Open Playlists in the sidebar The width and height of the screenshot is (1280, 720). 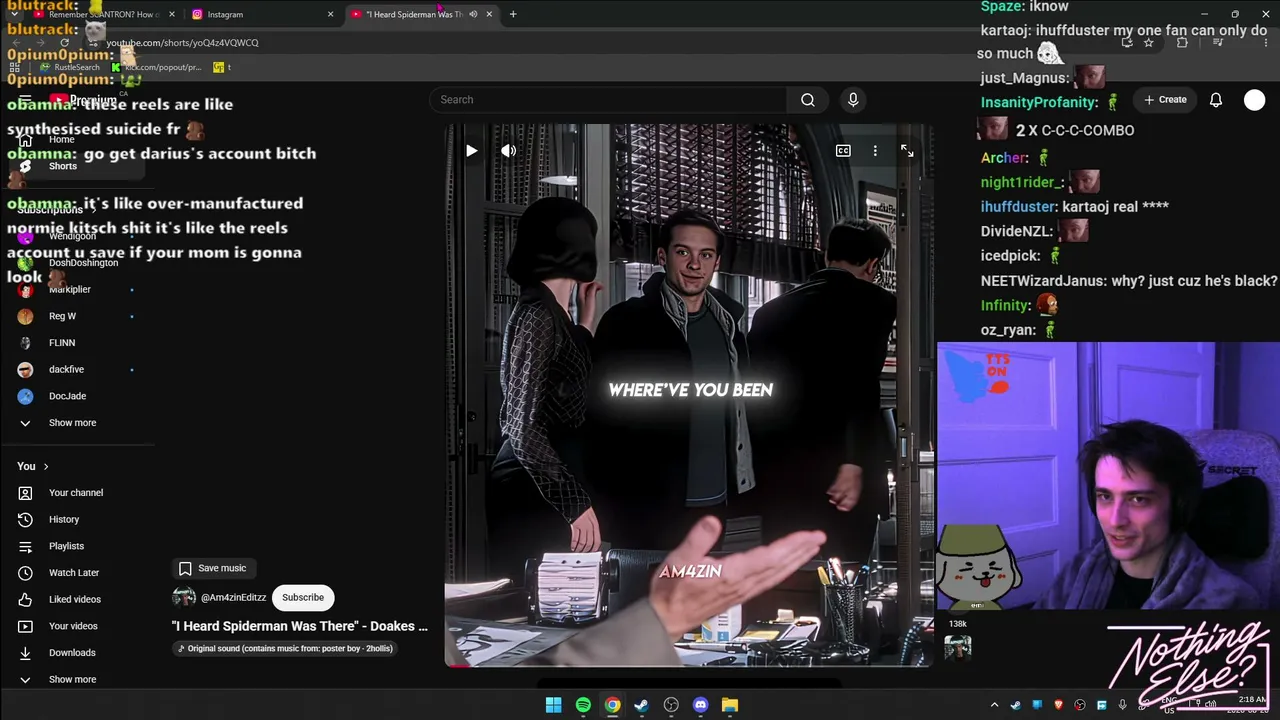pyautogui.click(x=77, y=546)
